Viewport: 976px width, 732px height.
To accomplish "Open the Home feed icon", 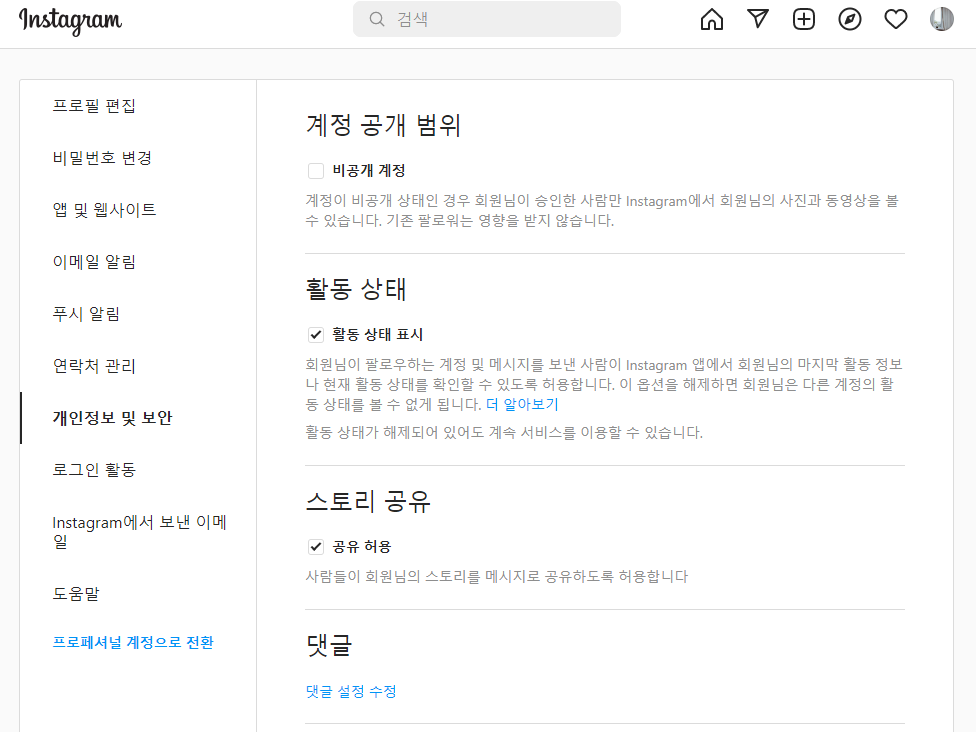I will pyautogui.click(x=712, y=19).
